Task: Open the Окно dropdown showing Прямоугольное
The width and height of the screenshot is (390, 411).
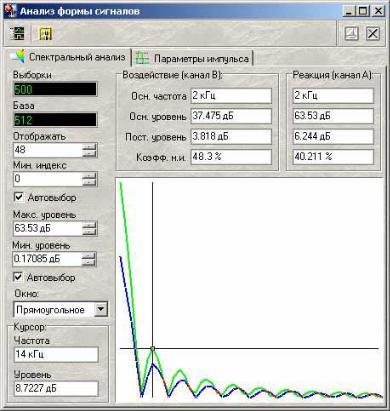Action: click(100, 309)
